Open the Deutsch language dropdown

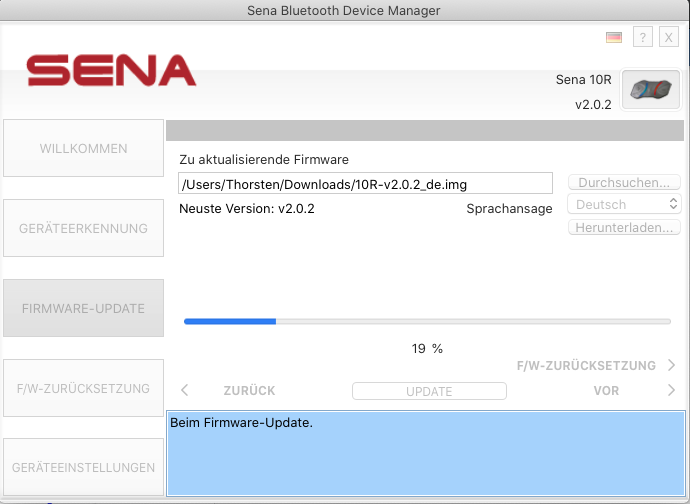point(624,204)
